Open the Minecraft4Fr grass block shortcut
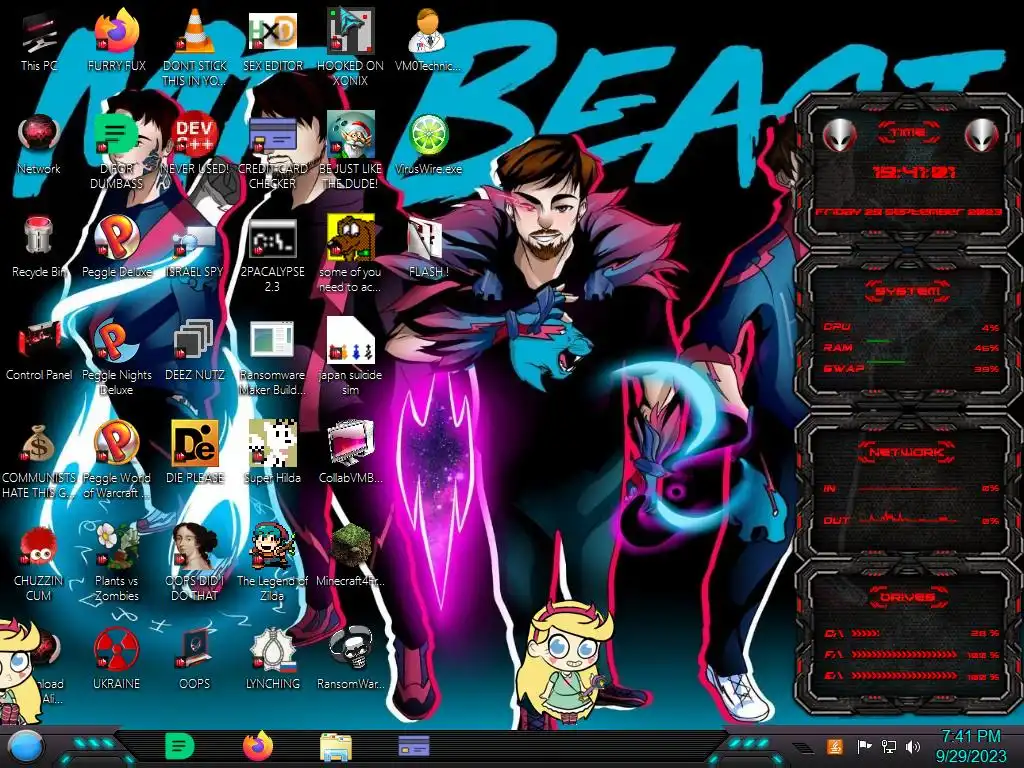The height and width of the screenshot is (768, 1024). [350, 556]
